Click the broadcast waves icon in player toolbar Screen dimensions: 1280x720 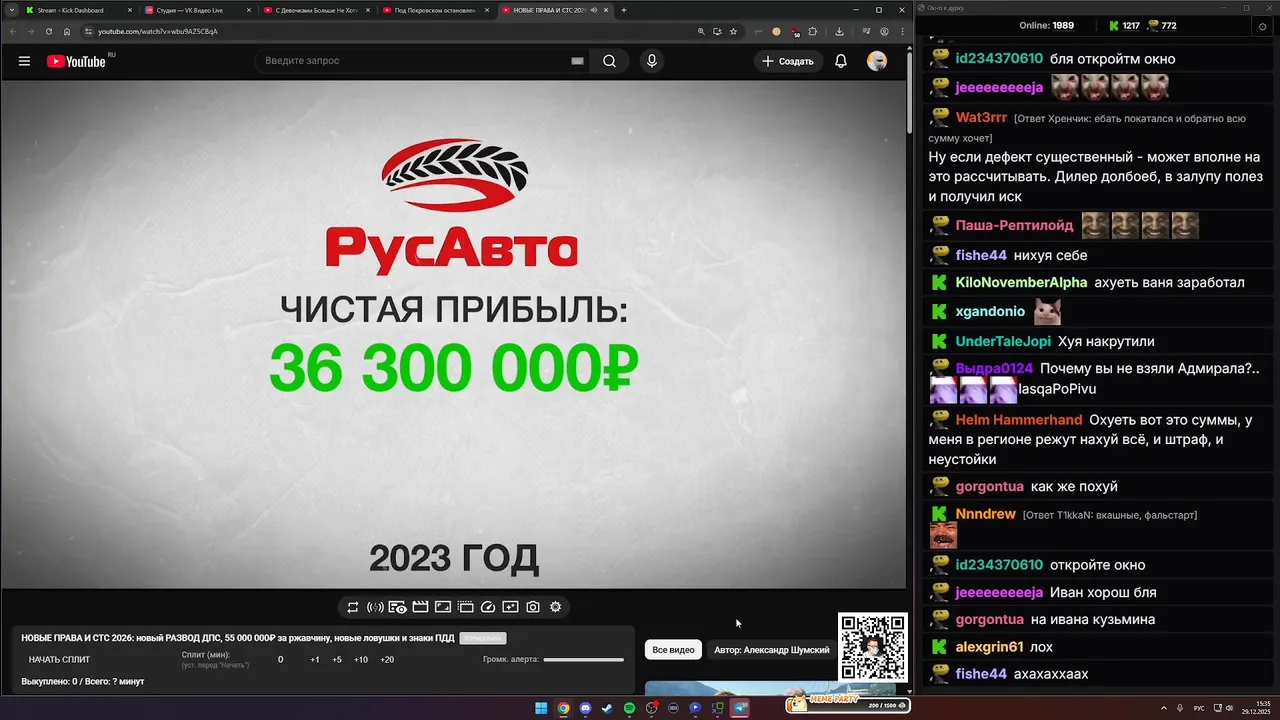point(375,607)
